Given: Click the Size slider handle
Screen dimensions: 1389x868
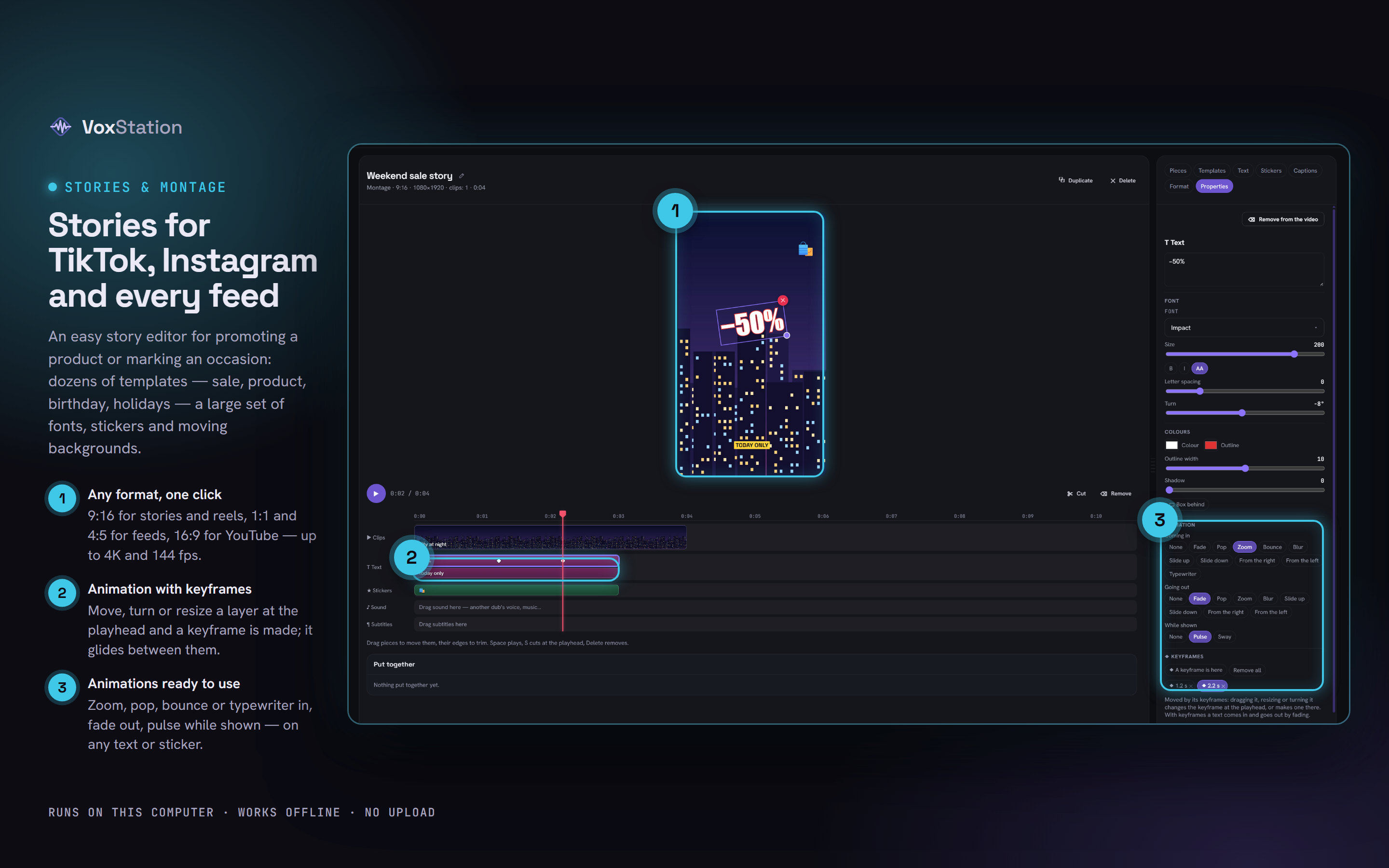Looking at the screenshot, I should 1294,354.
